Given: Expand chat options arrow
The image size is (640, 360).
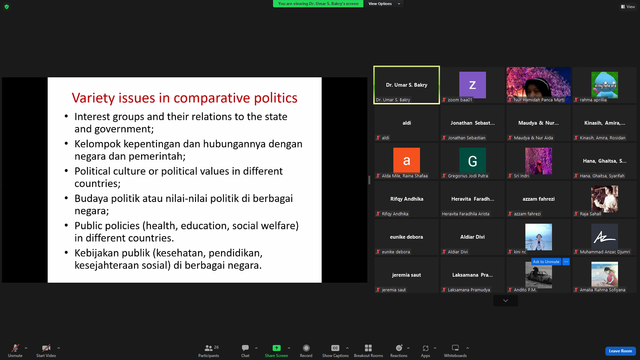Looking at the screenshot, I should (x=256, y=348).
